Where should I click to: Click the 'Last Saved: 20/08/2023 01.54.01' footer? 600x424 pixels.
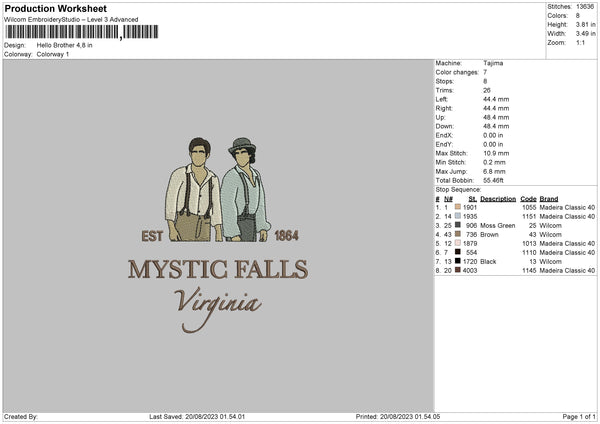point(197,416)
